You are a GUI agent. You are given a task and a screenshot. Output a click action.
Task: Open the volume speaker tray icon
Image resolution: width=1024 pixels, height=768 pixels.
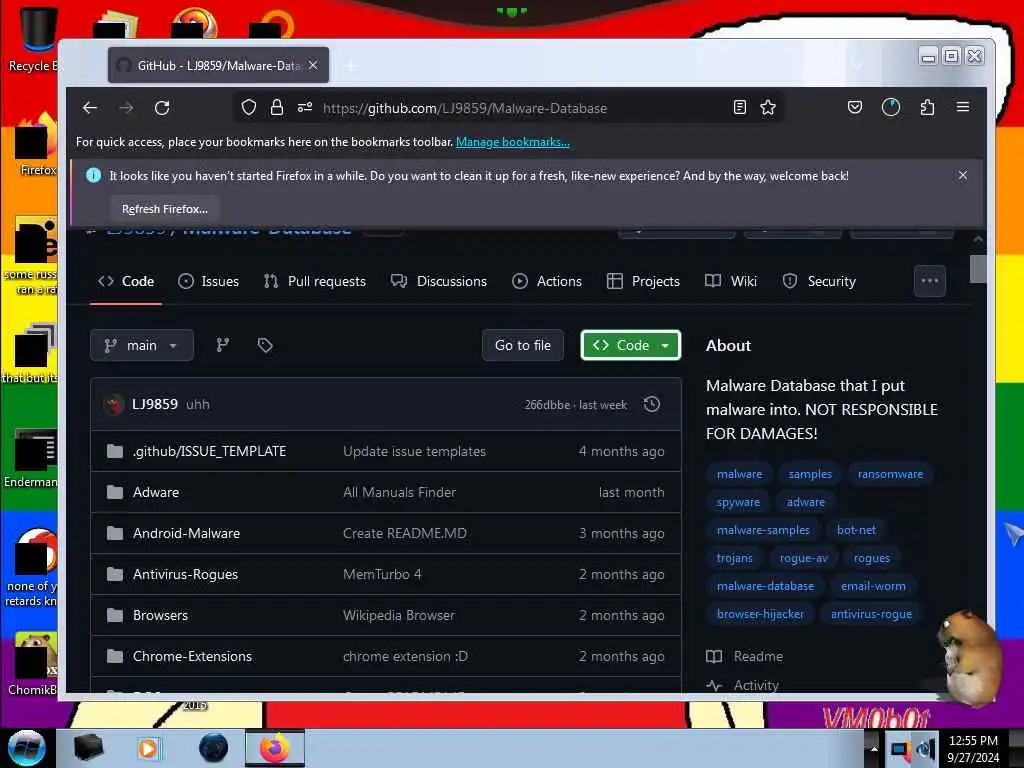pos(925,749)
